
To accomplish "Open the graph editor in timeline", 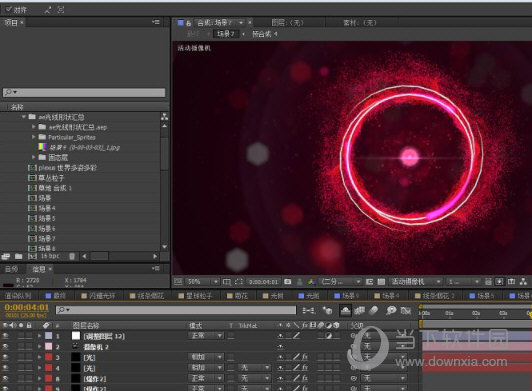I will pyautogui.click(x=405, y=310).
